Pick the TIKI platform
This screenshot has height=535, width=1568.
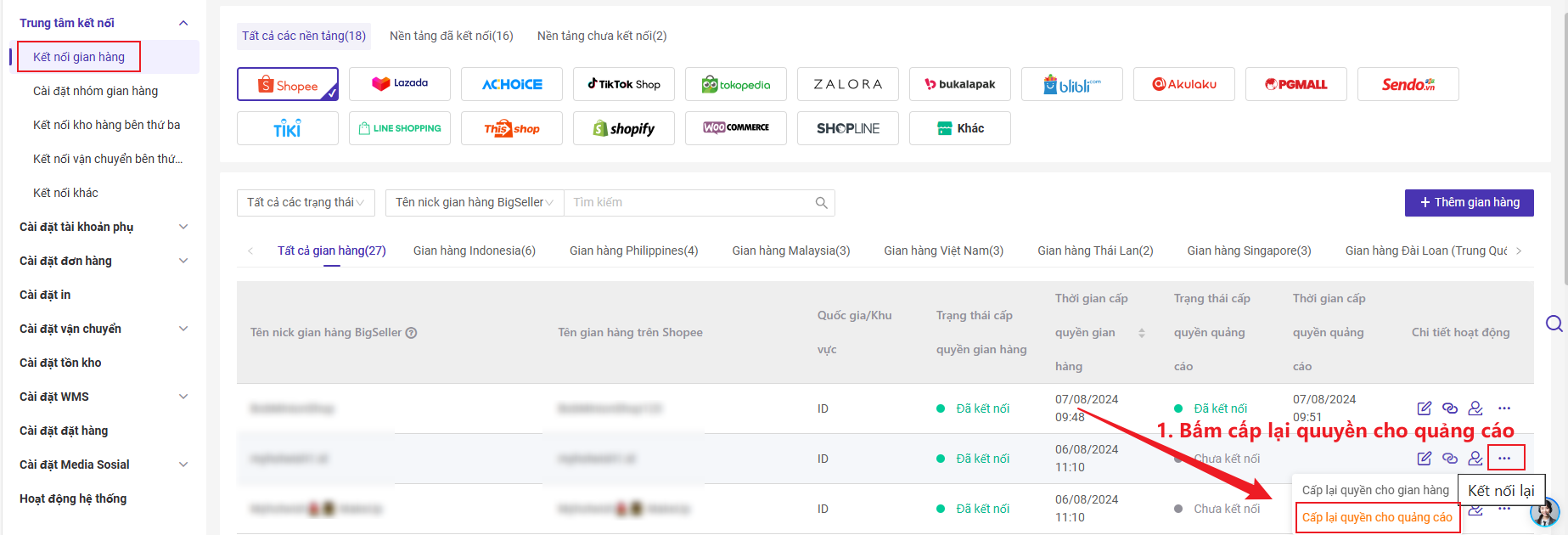pos(288,128)
